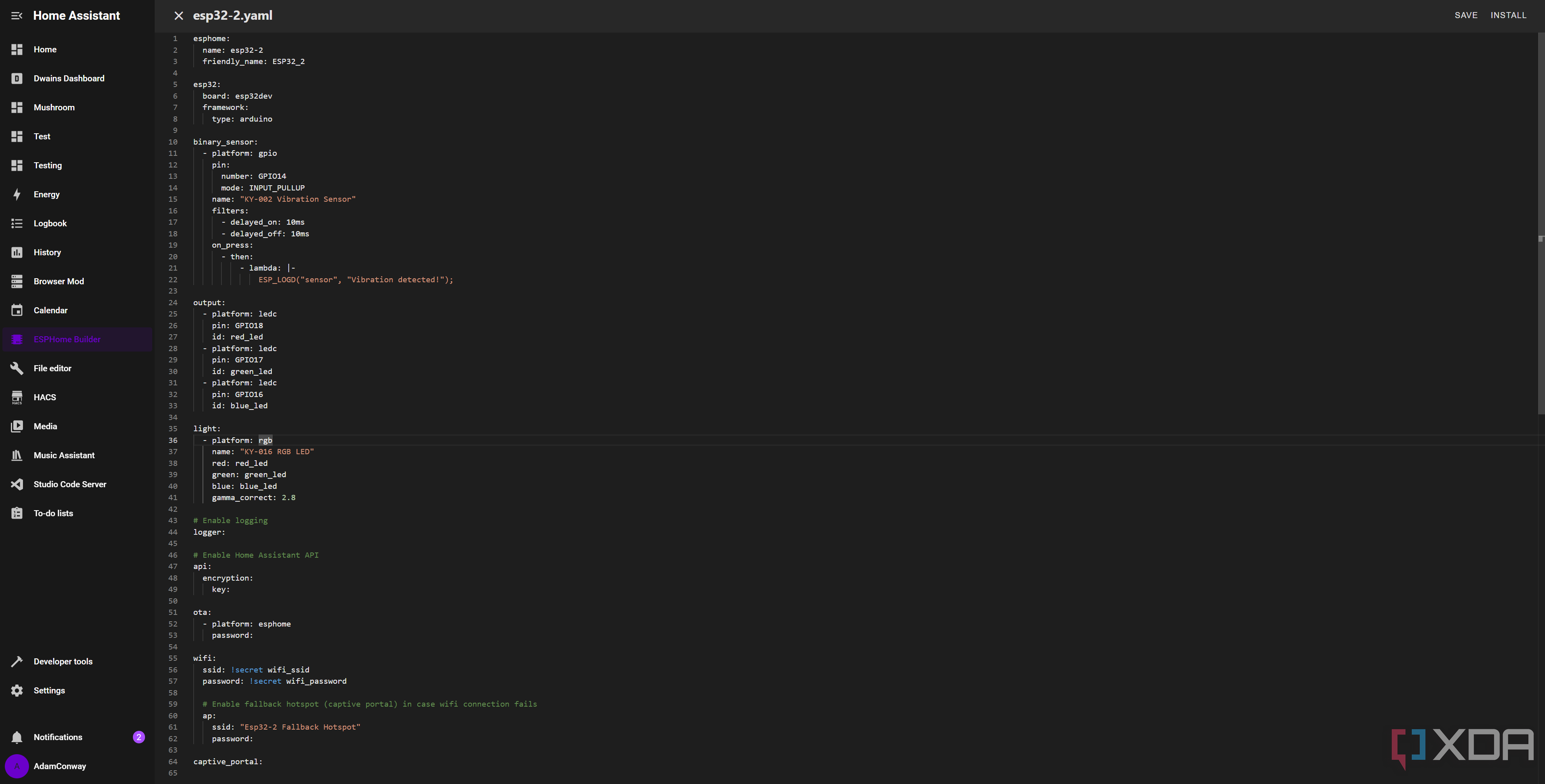Click the Energy lightning bolt icon
The image size is (1545, 784).
[17, 194]
